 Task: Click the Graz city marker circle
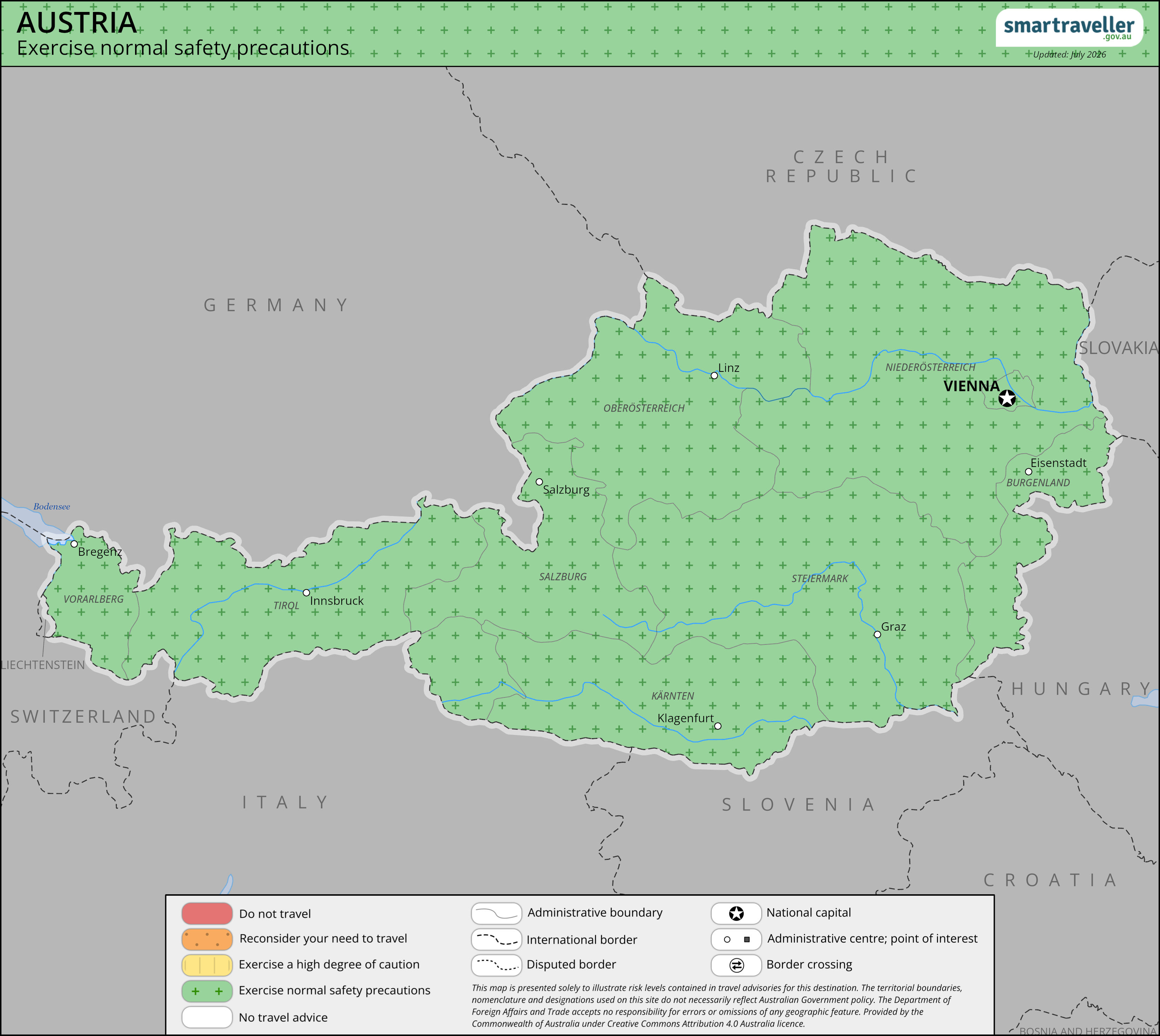pos(877,634)
